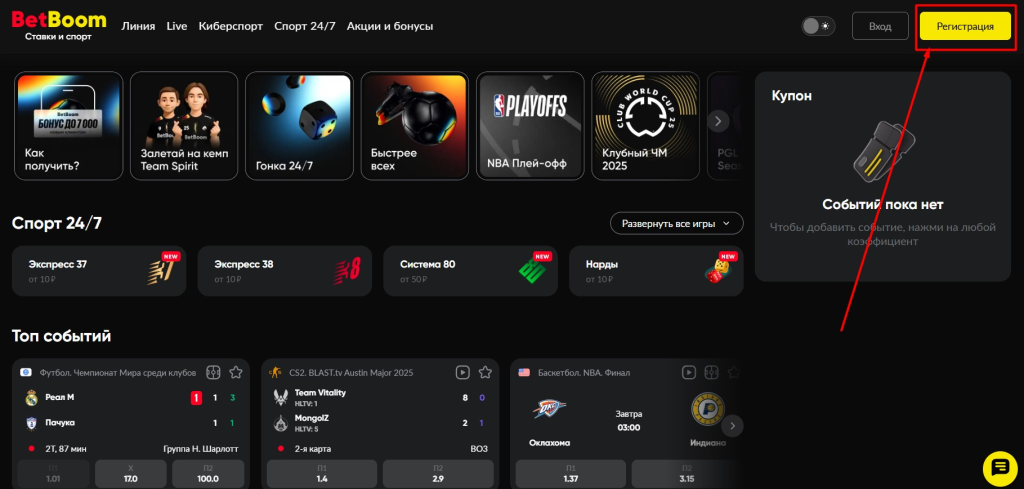Viewport: 1024px width, 489px height.
Task: Click the football sport icon on first event
Action: click(x=25, y=372)
